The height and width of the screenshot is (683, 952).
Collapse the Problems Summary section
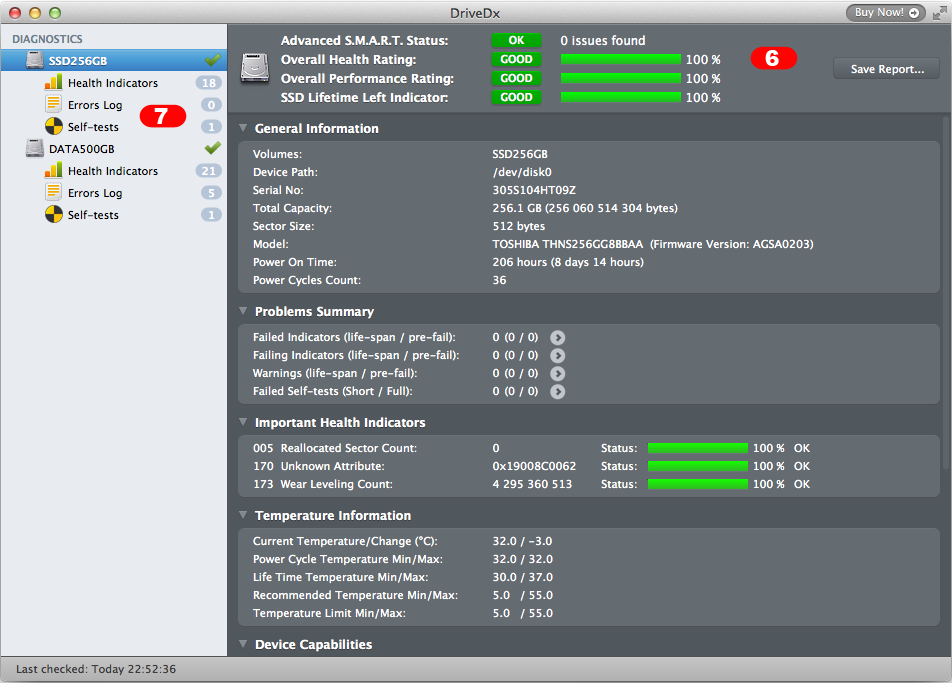[x=243, y=312]
